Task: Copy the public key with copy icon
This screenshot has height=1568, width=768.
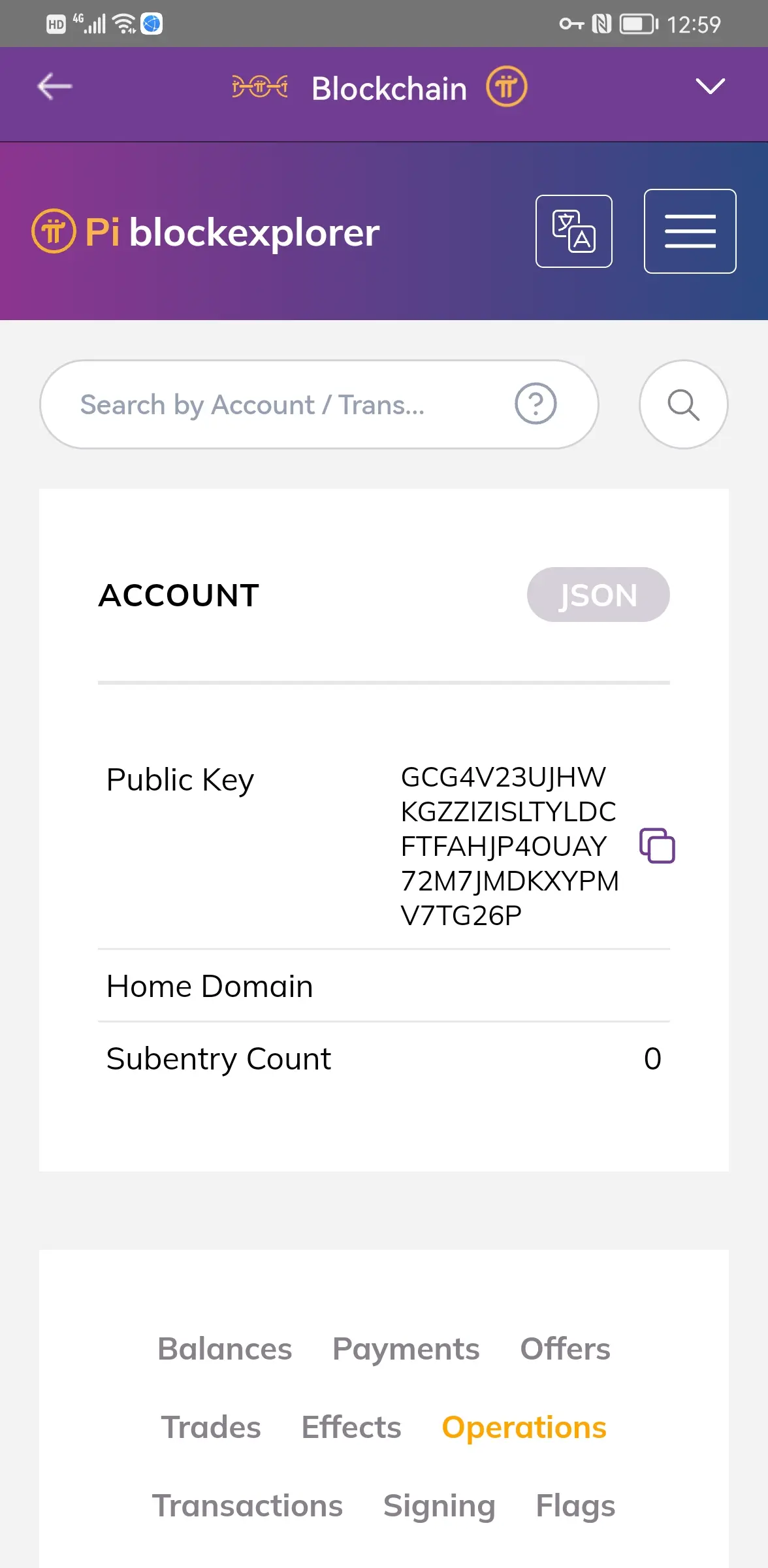Action: point(657,845)
